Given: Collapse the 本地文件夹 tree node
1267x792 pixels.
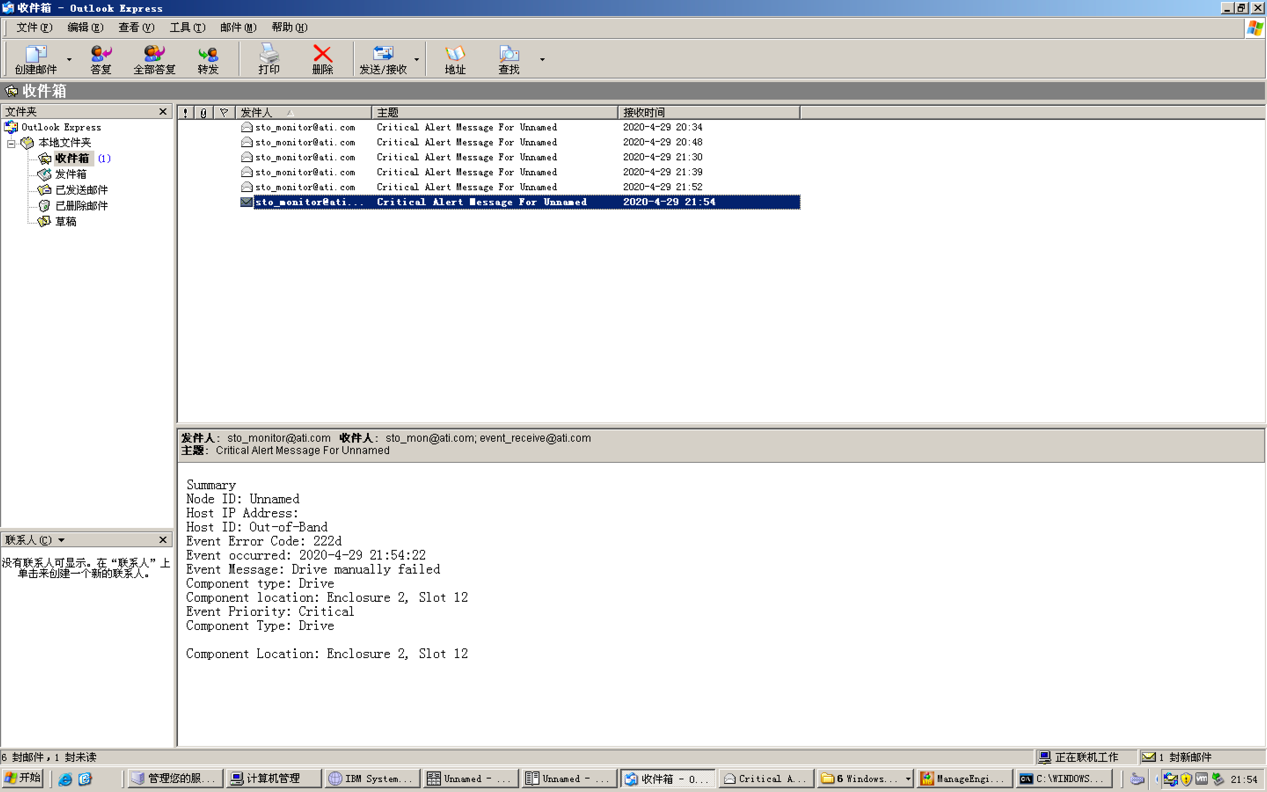Looking at the screenshot, I should [x=11, y=143].
